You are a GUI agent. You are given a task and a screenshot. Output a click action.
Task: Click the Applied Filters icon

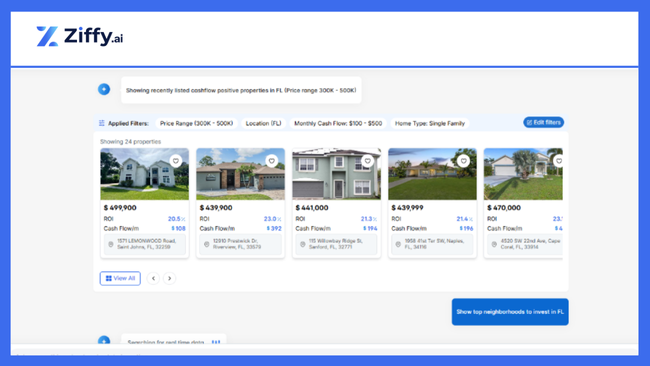tap(102, 123)
